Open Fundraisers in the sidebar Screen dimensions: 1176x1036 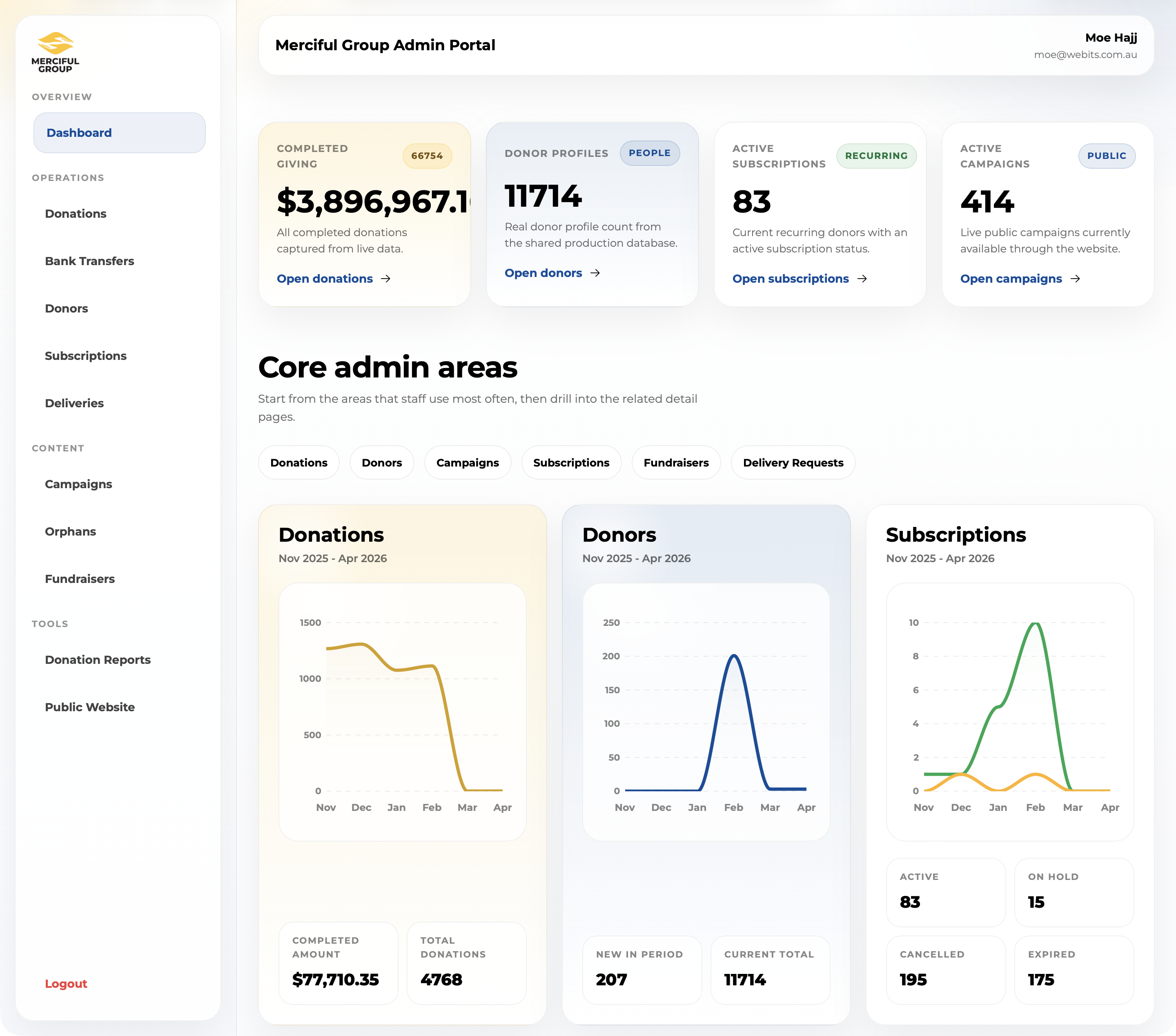[80, 579]
